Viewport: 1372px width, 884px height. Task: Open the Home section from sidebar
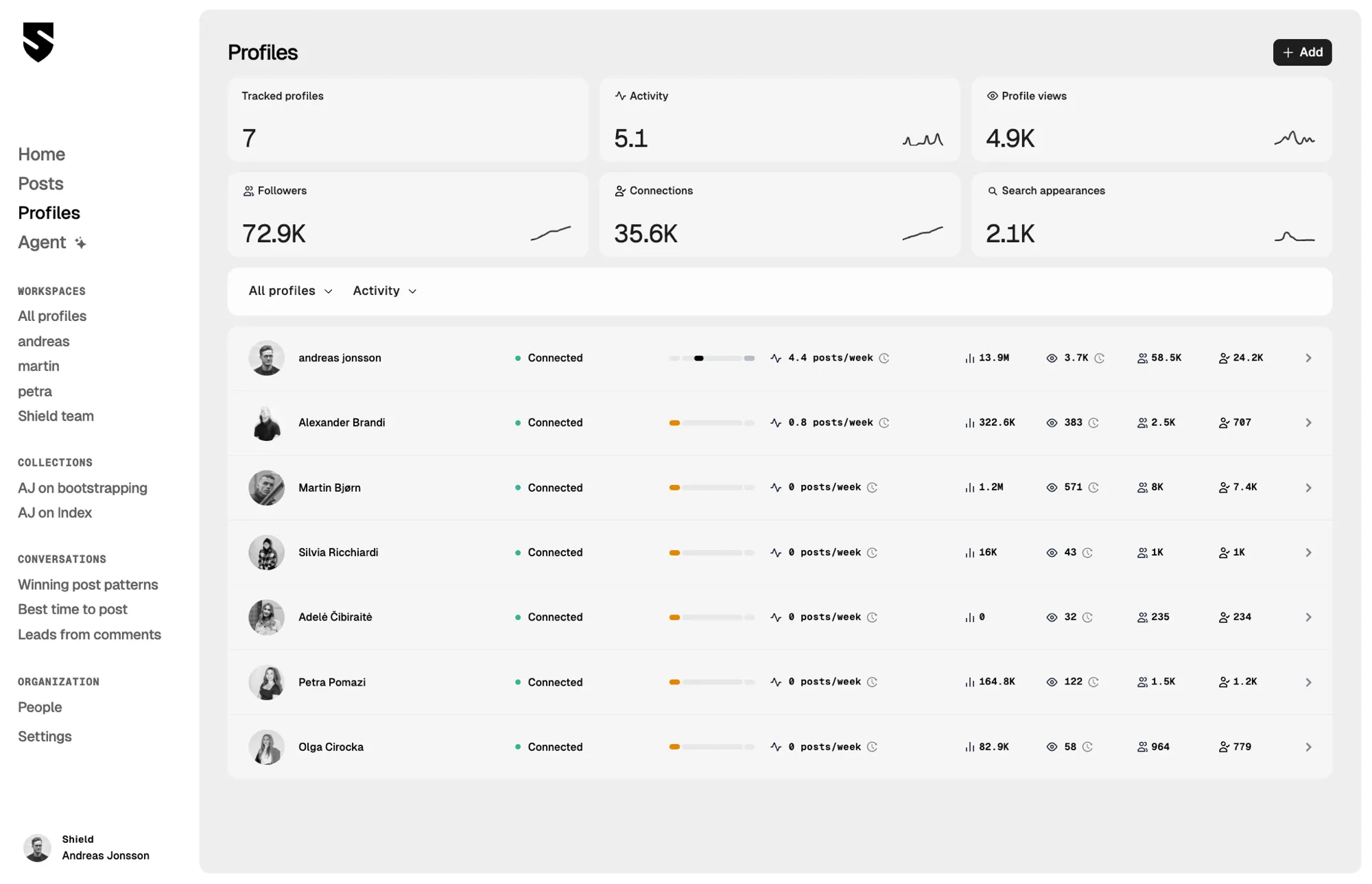click(x=41, y=154)
